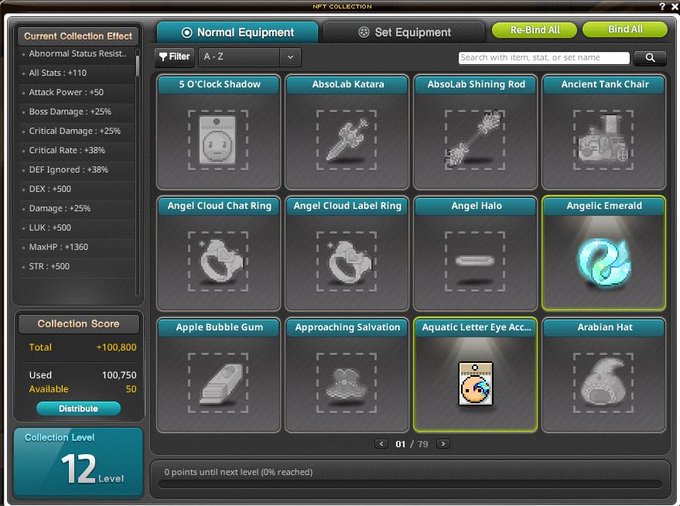Viewport: 680px width, 506px height.
Task: Select the glowing Angelic Emerald icon
Action: click(603, 261)
